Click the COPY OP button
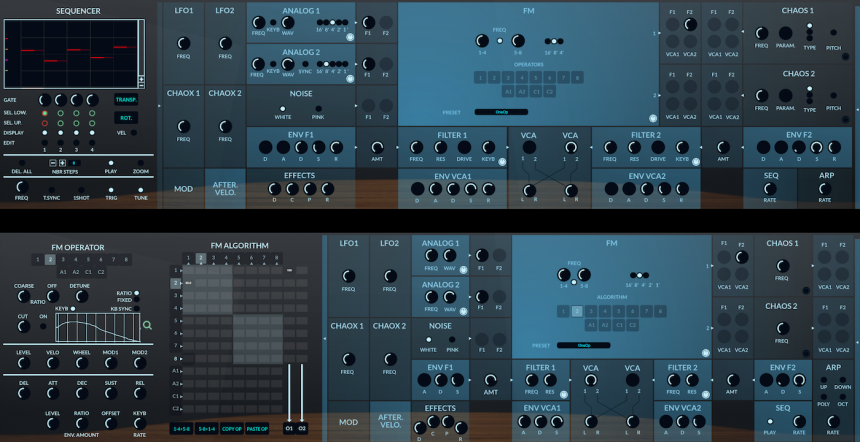 pyautogui.click(x=232, y=429)
